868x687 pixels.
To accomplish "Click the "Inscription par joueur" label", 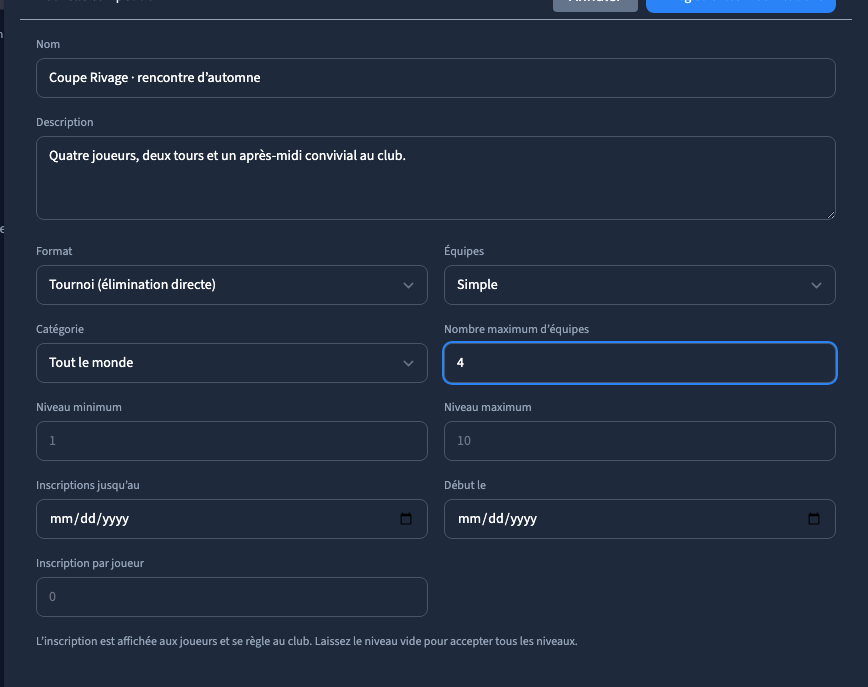I will [x=90, y=564].
